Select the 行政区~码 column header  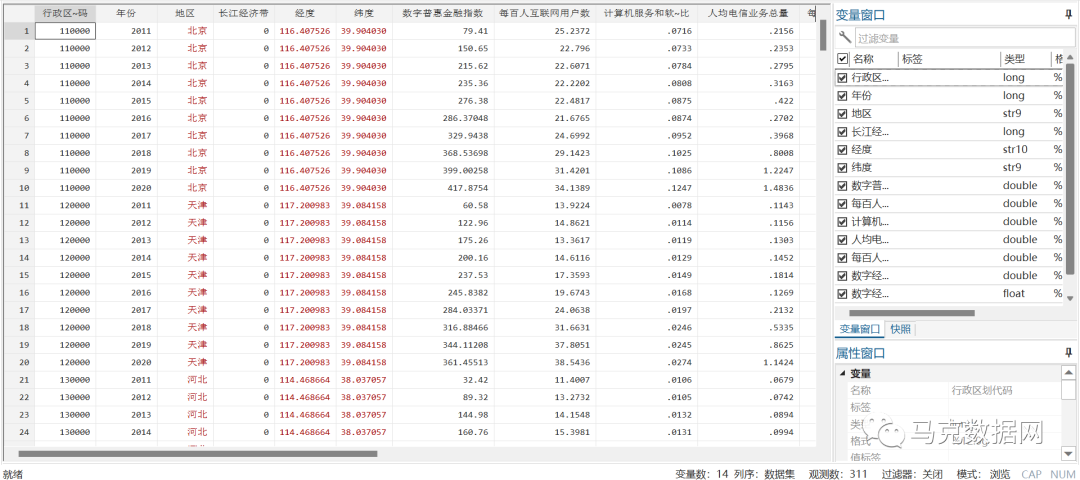pyautogui.click(x=65, y=13)
